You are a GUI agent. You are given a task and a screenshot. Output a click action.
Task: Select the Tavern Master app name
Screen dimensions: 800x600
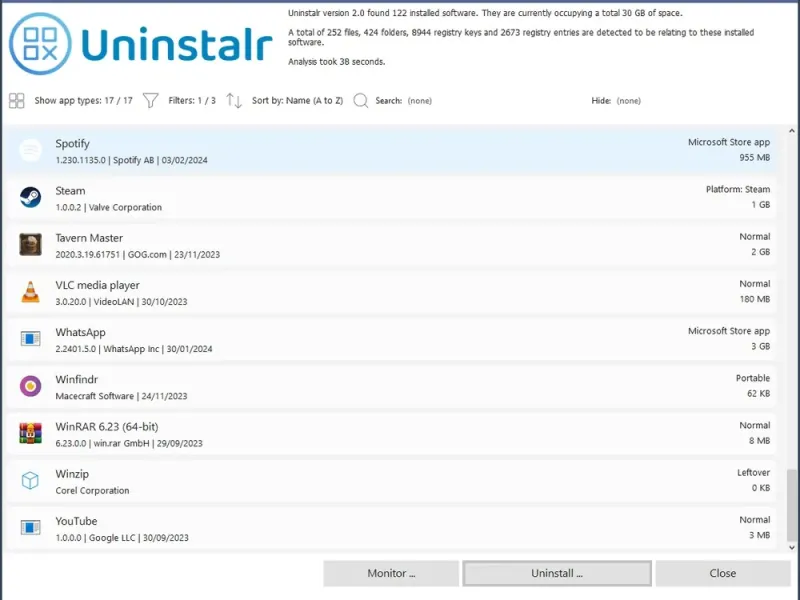(89, 238)
